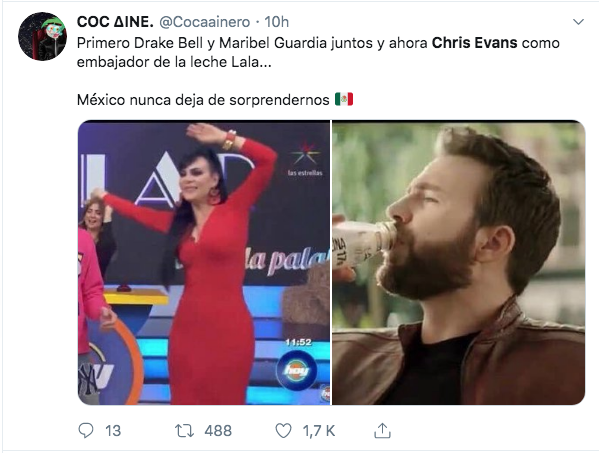The height and width of the screenshot is (453, 599).
Task: Click the share upload icon
Action: coord(382,430)
